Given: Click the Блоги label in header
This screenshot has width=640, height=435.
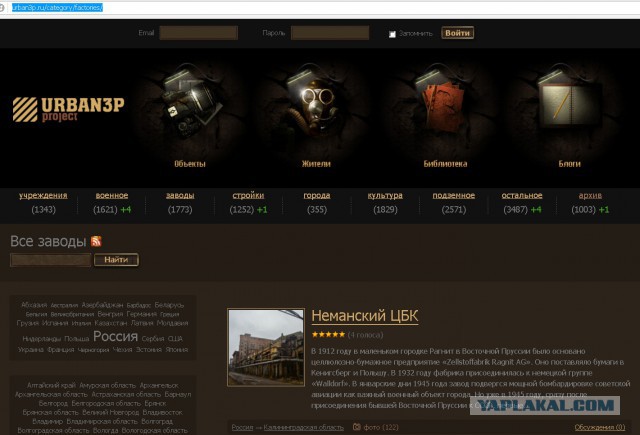Looking at the screenshot, I should [x=569, y=164].
